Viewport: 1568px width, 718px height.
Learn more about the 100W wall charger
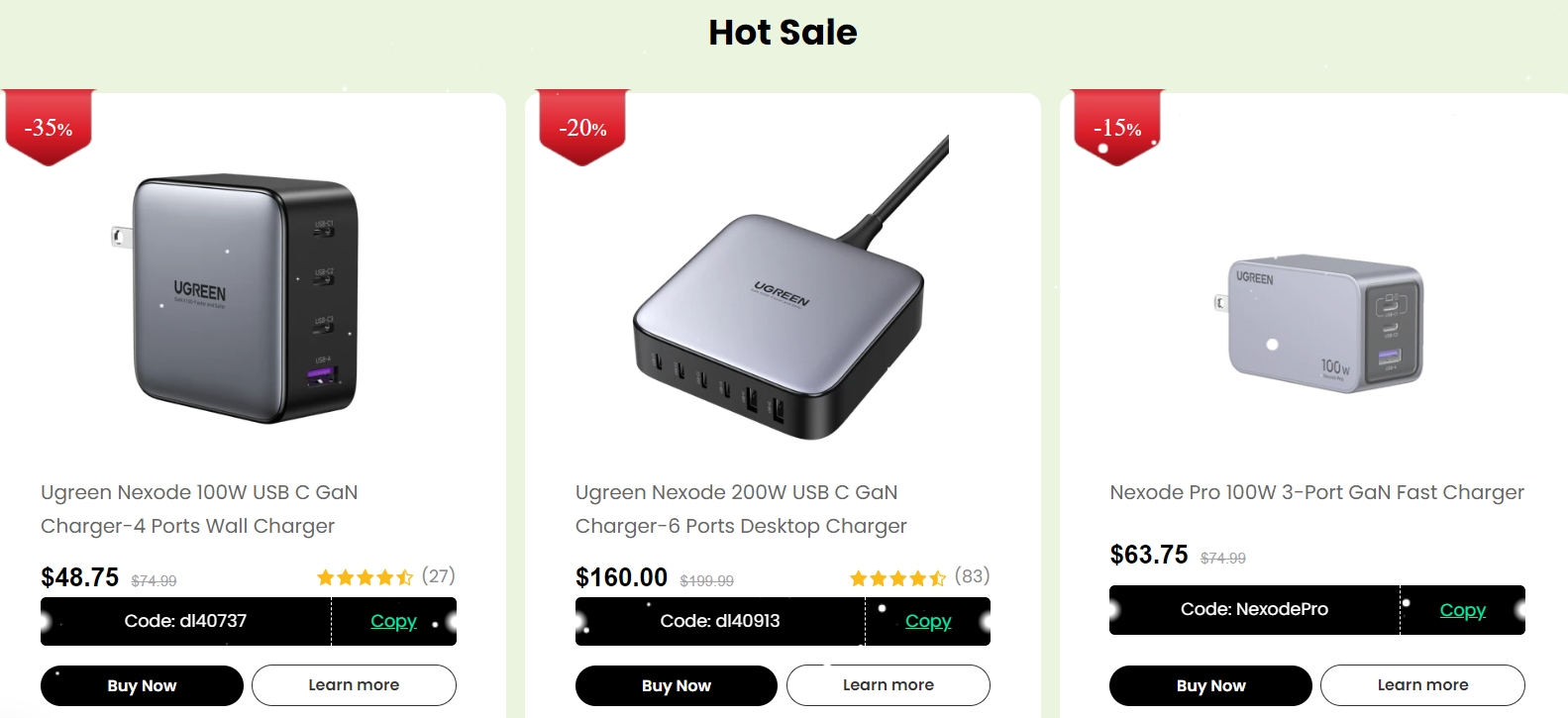tap(354, 685)
